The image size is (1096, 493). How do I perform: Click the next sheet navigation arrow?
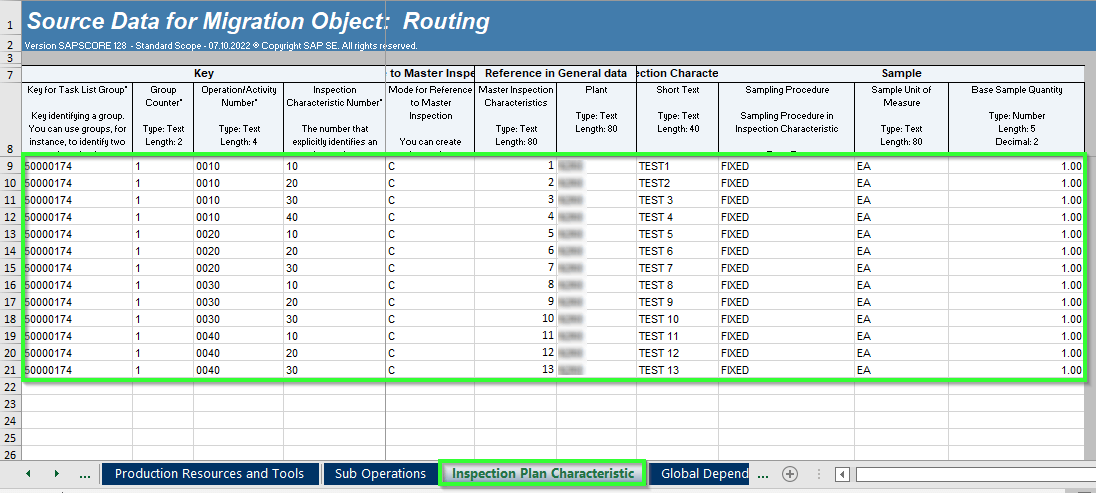pyautogui.click(x=56, y=474)
